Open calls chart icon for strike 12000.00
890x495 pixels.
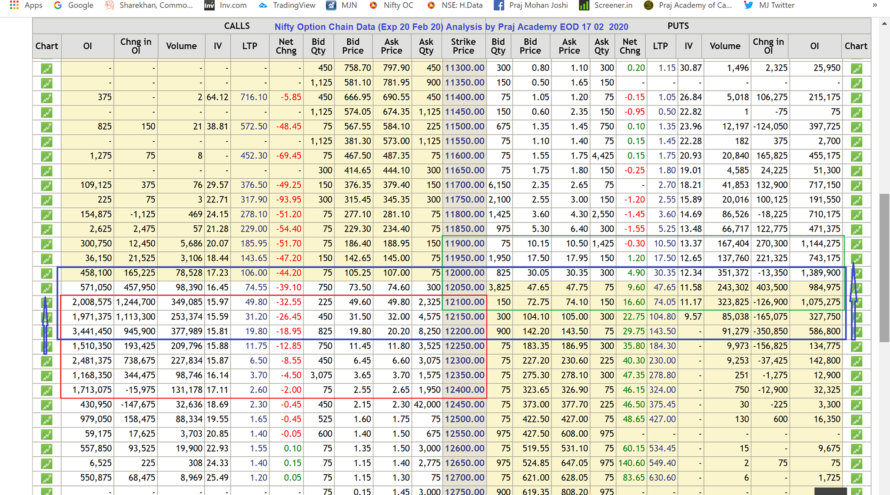point(47,273)
